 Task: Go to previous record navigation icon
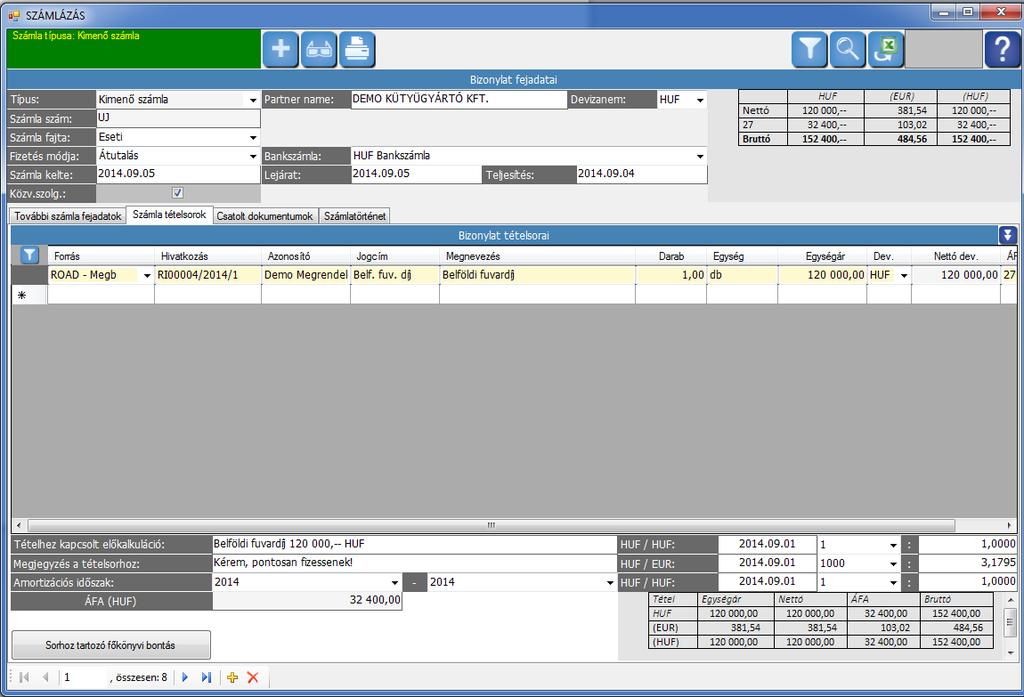click(45, 677)
